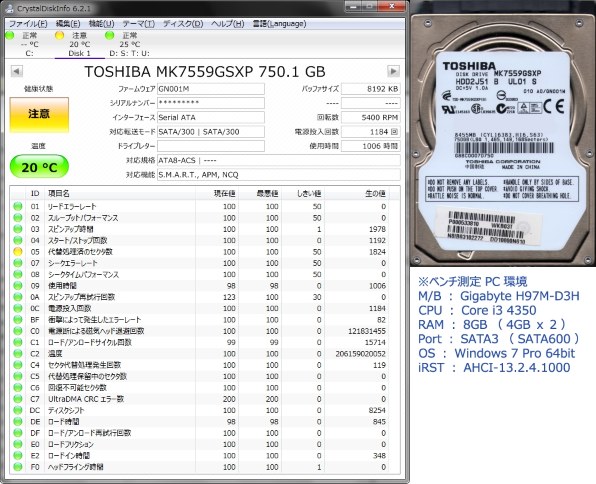Click green status icon for ID DE

pyautogui.click(x=17, y=422)
